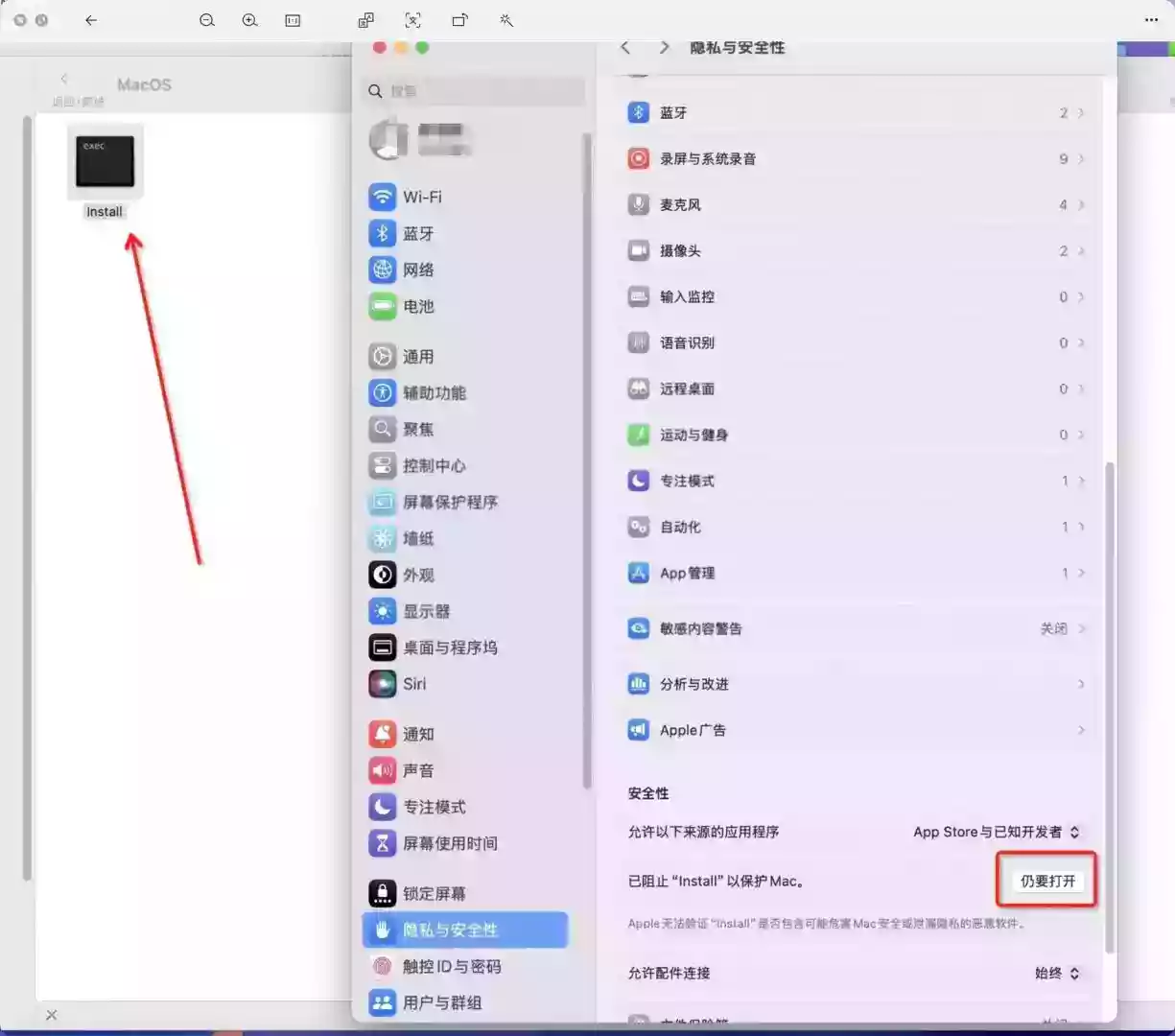Expand the 敏感内容警告 section
The width and height of the screenshot is (1175, 1036).
click(695, 628)
